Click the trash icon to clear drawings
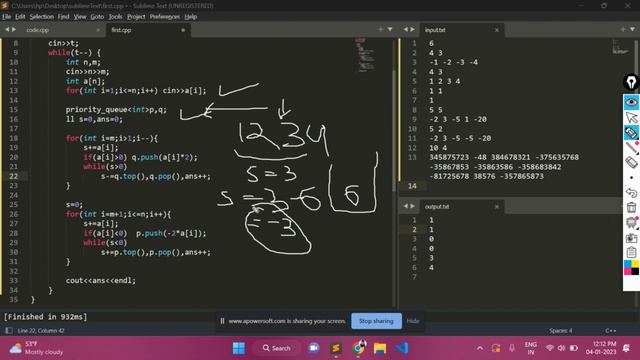This screenshot has width=640, height=360. (631, 207)
